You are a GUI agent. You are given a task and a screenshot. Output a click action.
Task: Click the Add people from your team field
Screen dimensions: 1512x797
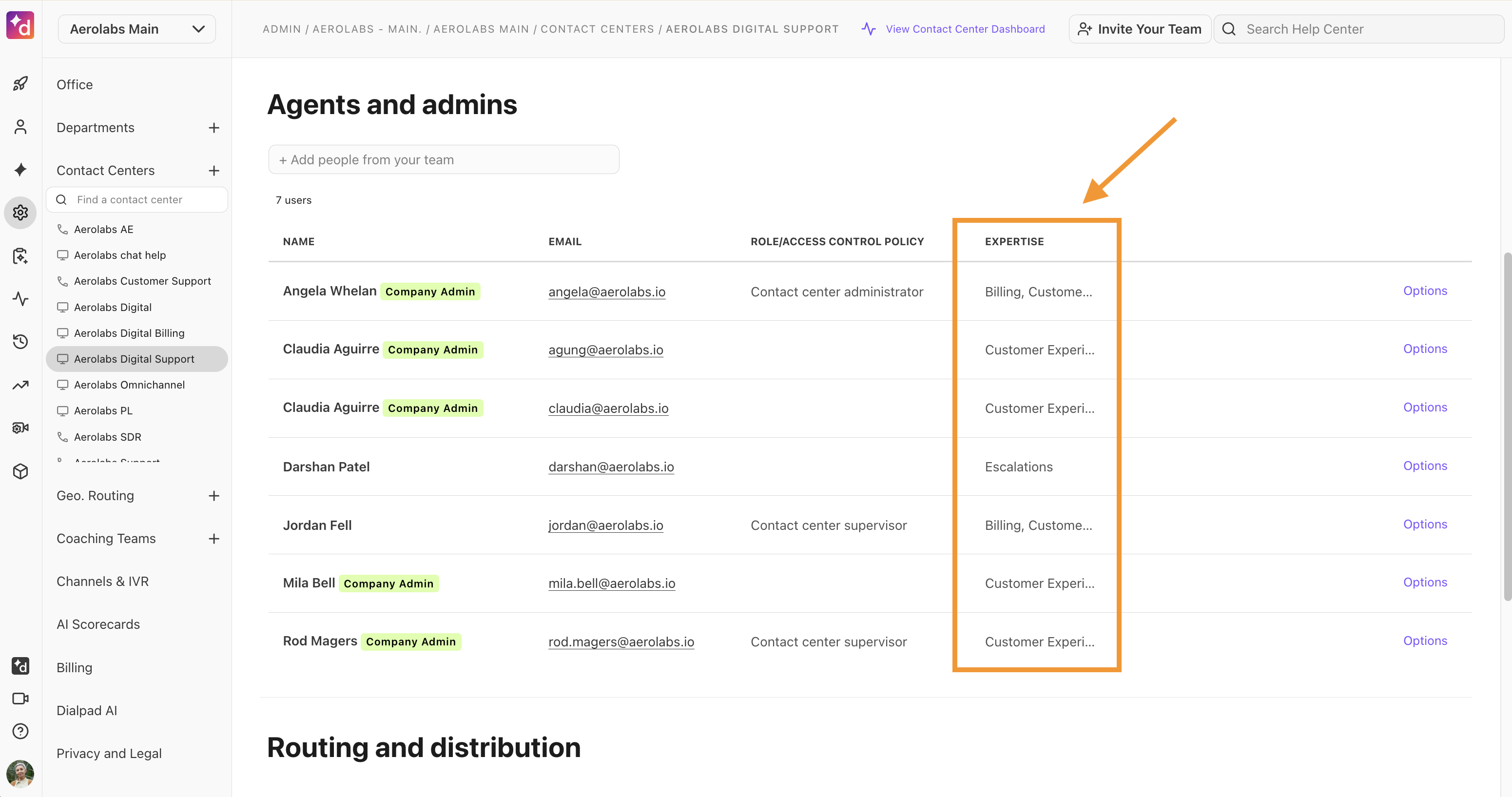click(x=444, y=159)
